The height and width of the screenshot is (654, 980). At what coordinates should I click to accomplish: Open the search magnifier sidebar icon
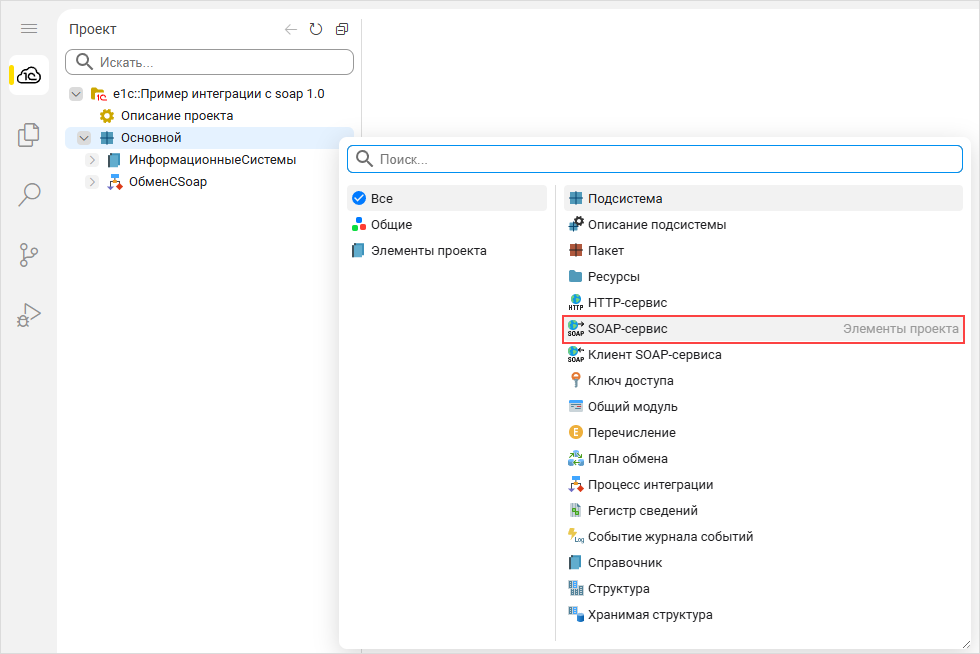29,194
